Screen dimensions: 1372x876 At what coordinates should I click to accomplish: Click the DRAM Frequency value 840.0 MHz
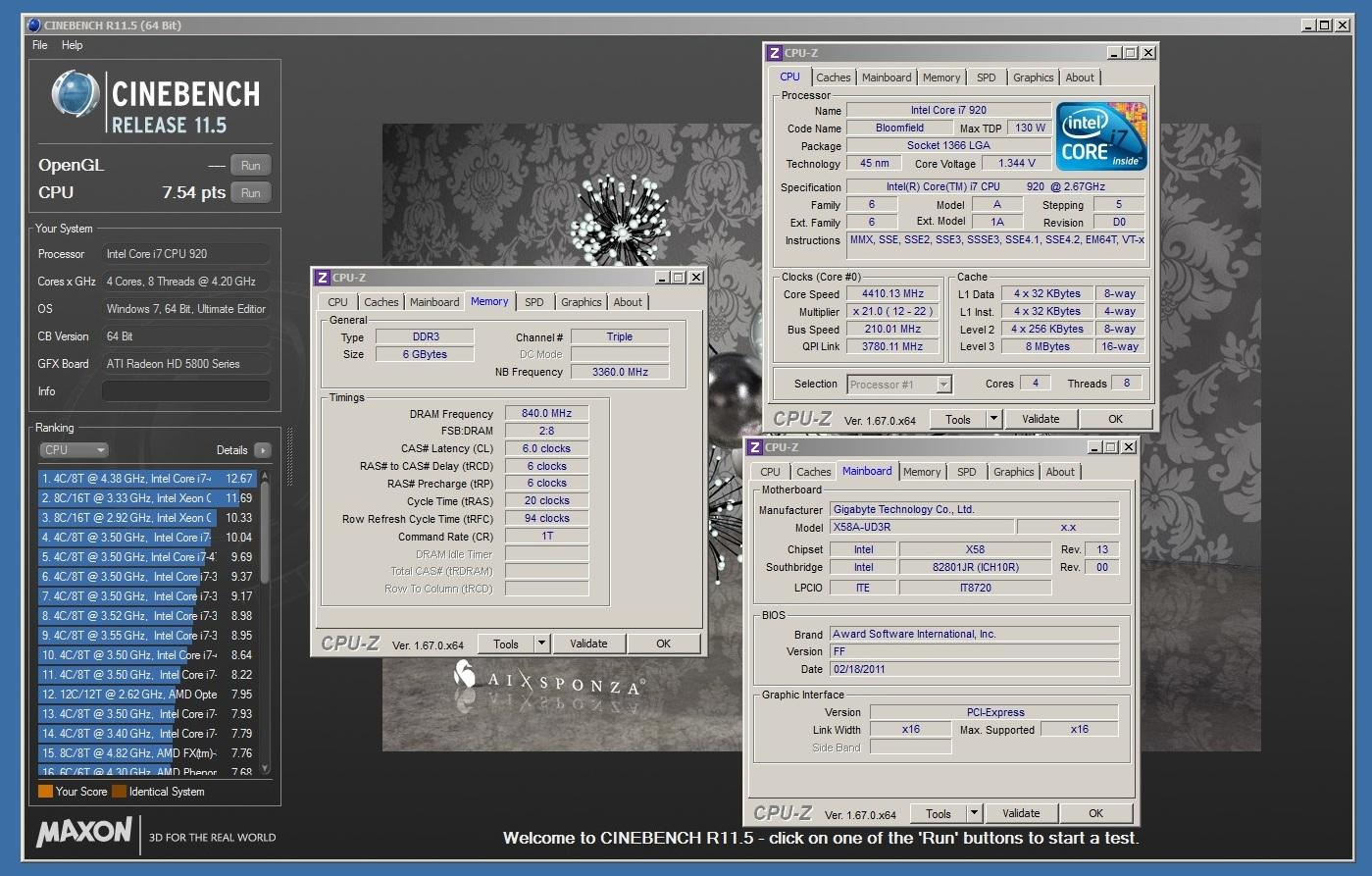547,413
